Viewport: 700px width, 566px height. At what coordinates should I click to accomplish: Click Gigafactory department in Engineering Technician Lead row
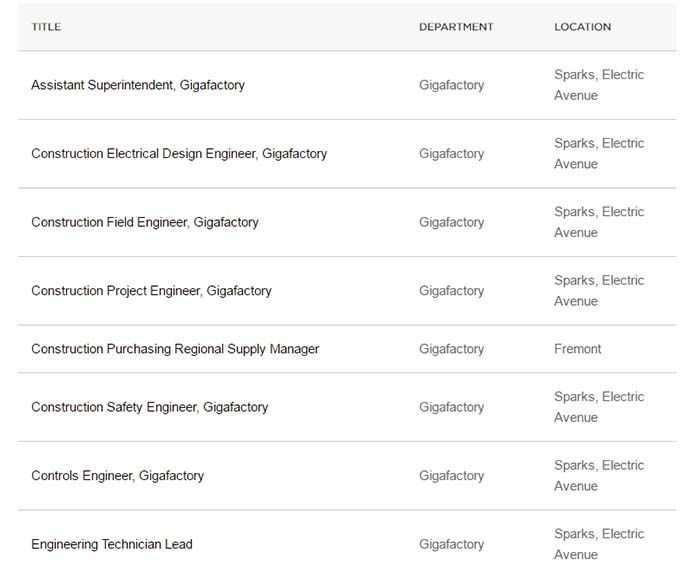tap(451, 544)
